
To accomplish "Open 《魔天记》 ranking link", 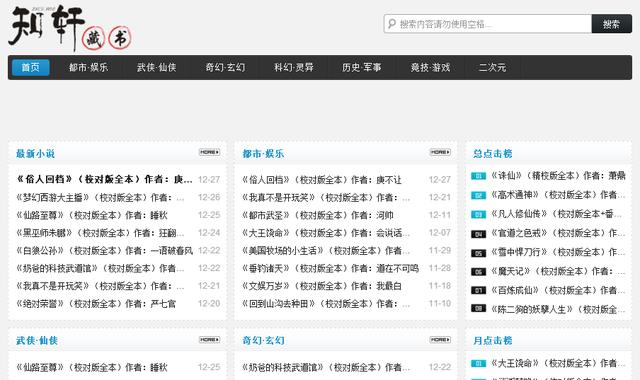I will click(558, 271).
